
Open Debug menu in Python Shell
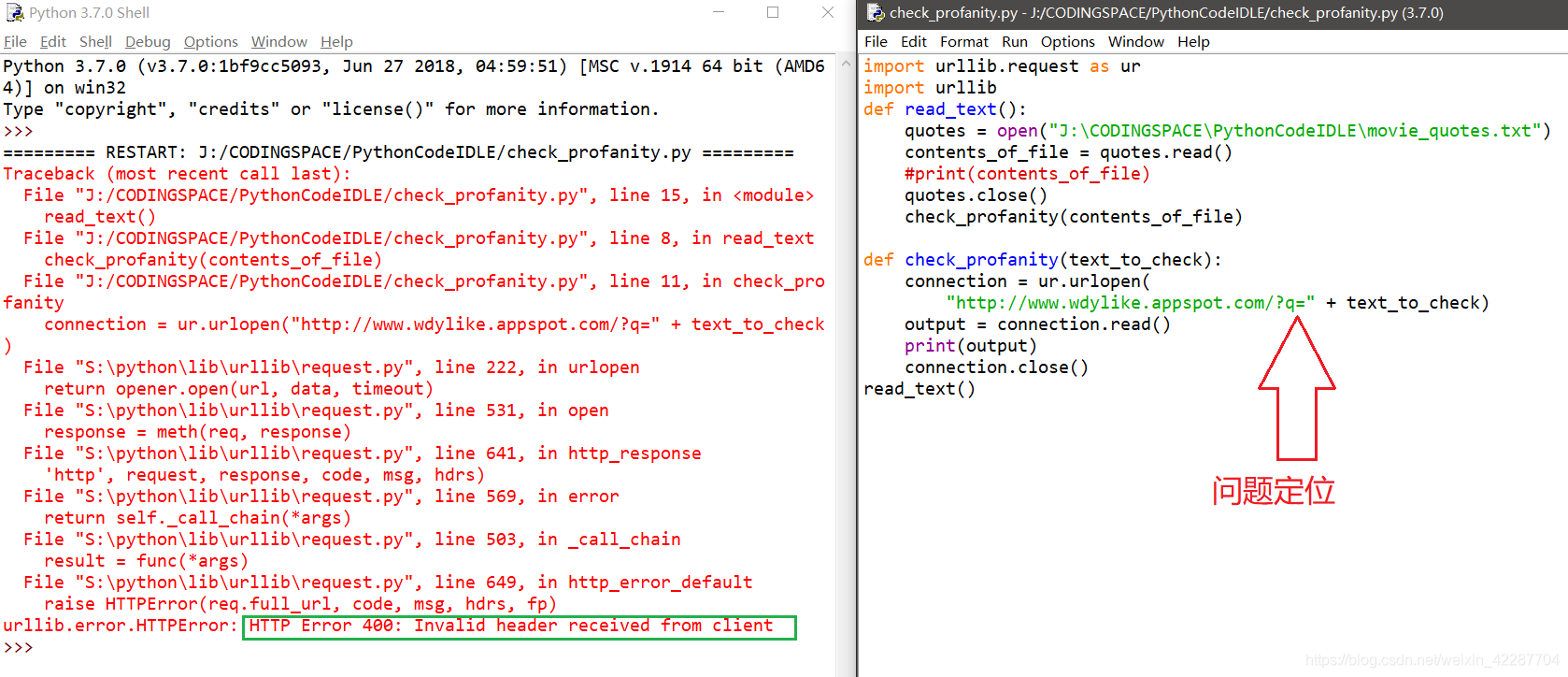[148, 41]
